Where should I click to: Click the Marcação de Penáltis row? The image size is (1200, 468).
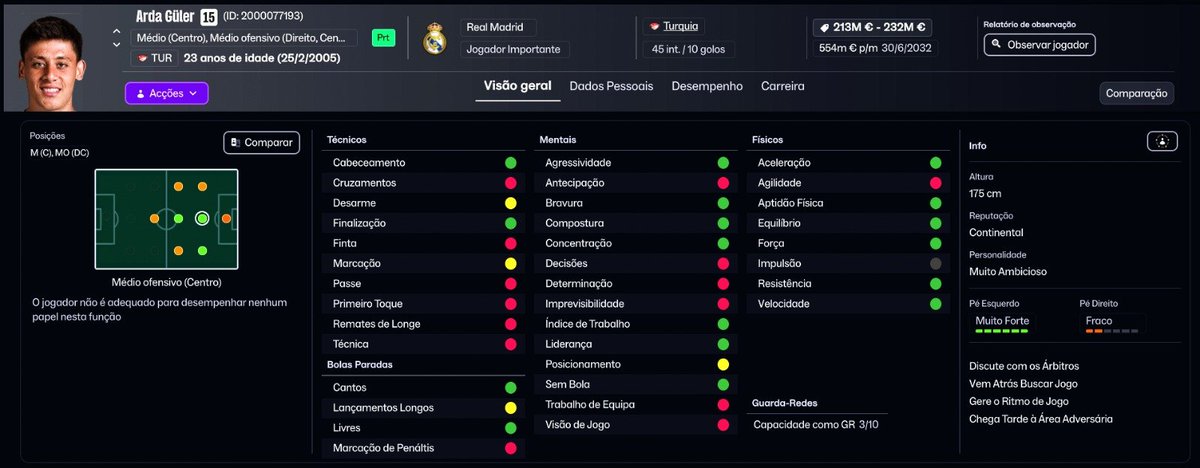coord(423,448)
